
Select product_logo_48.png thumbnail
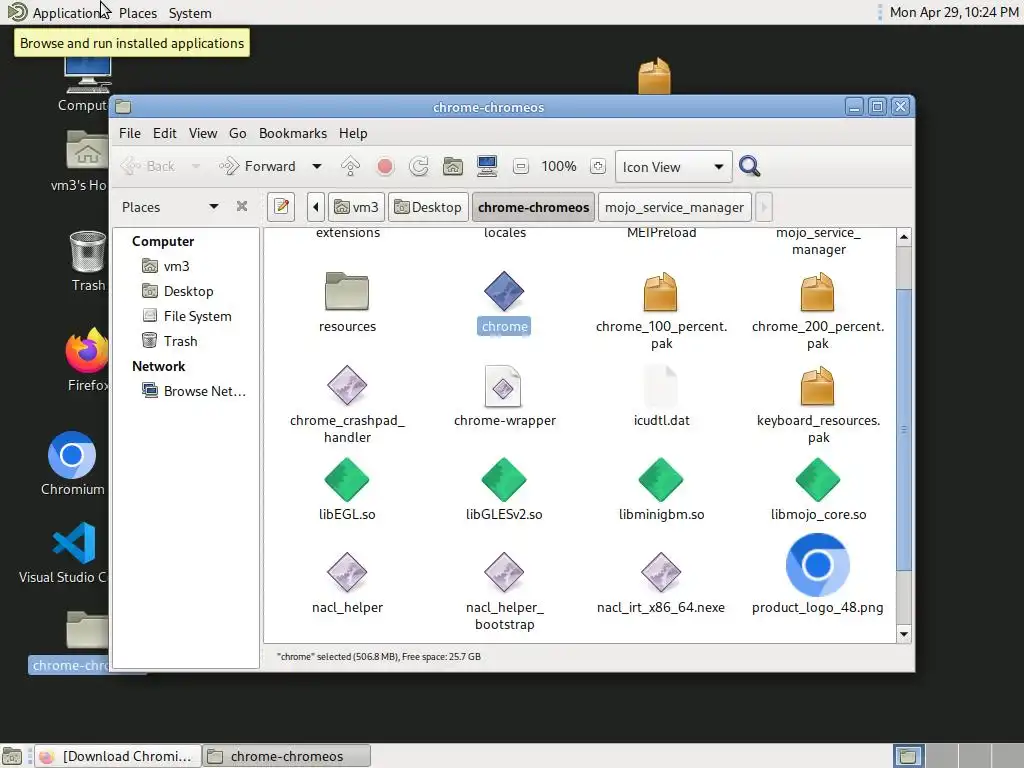click(817, 565)
